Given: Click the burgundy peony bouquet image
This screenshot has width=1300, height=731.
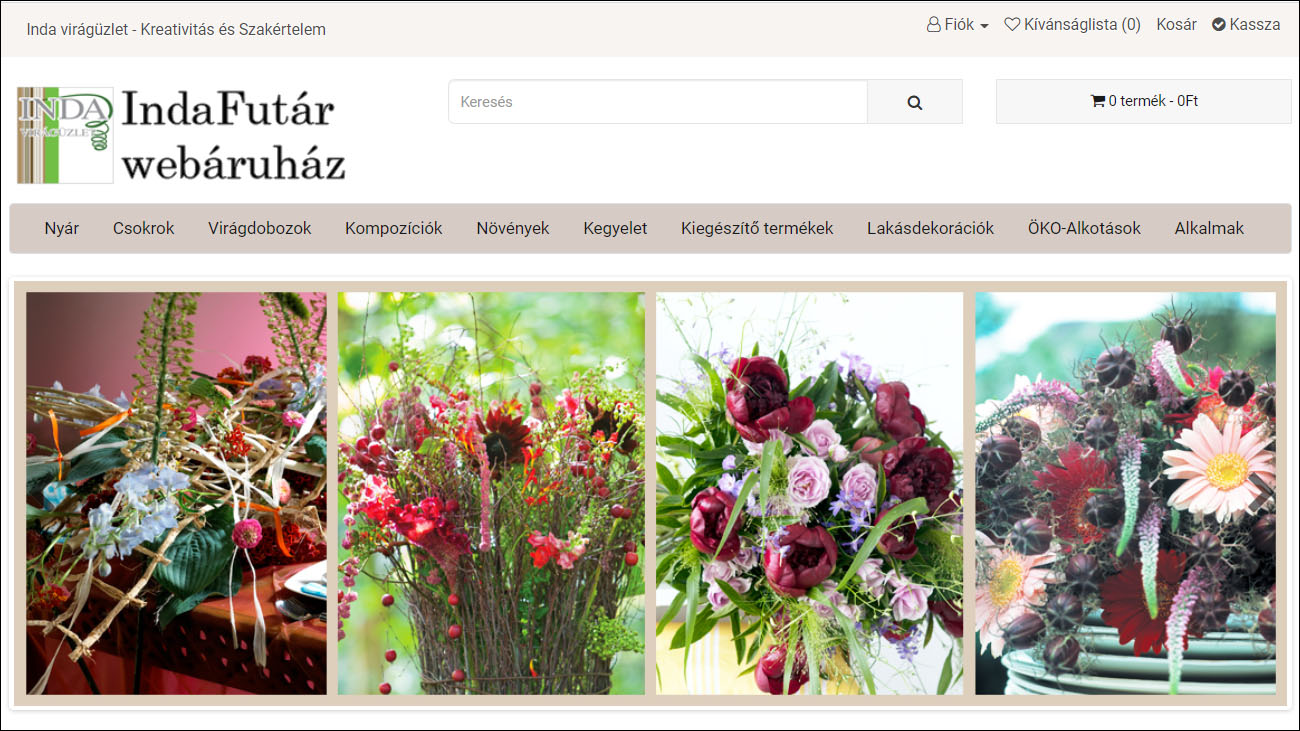Looking at the screenshot, I should click(809, 493).
